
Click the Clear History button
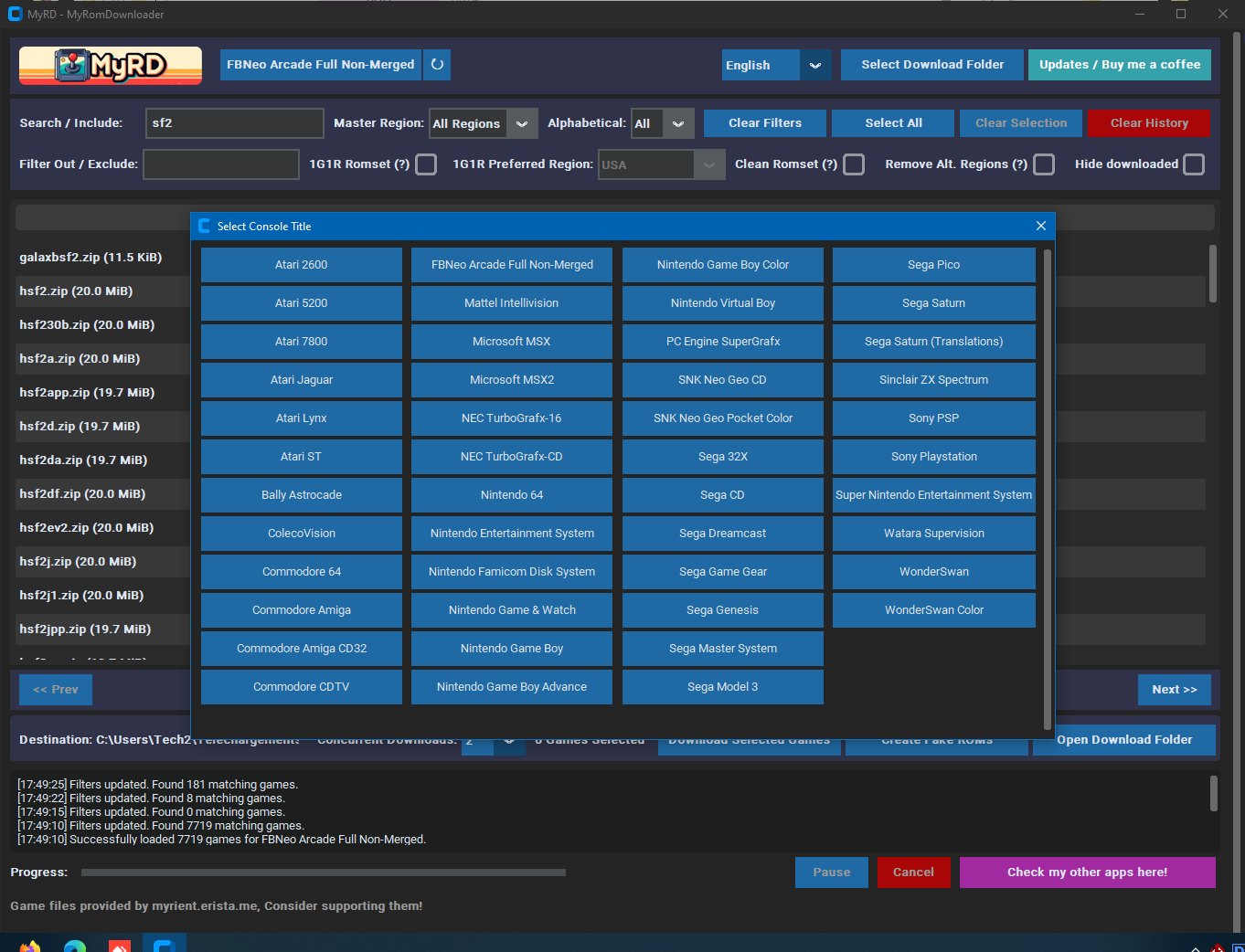[1148, 123]
